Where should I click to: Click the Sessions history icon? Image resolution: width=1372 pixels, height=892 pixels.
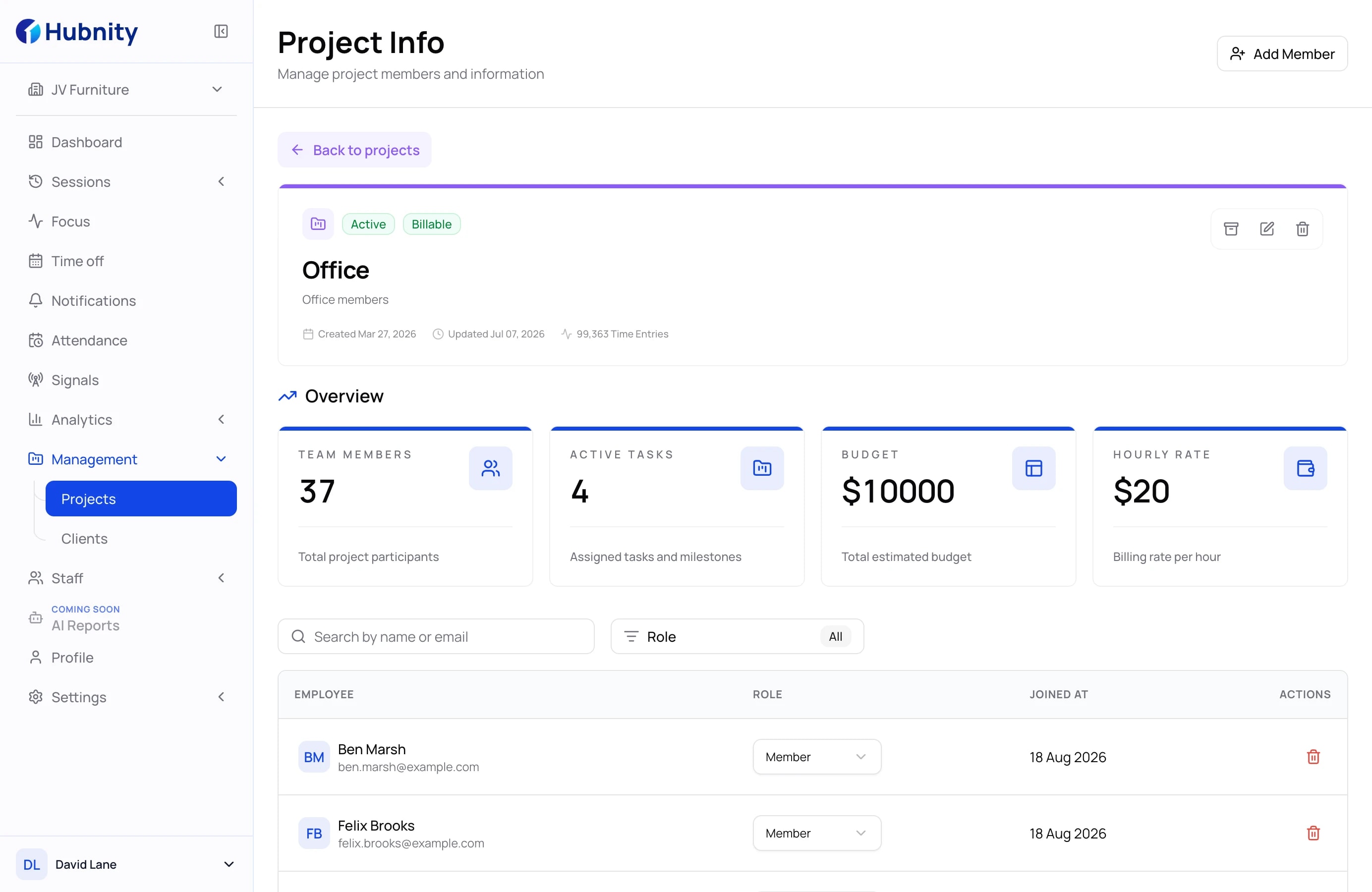point(36,181)
